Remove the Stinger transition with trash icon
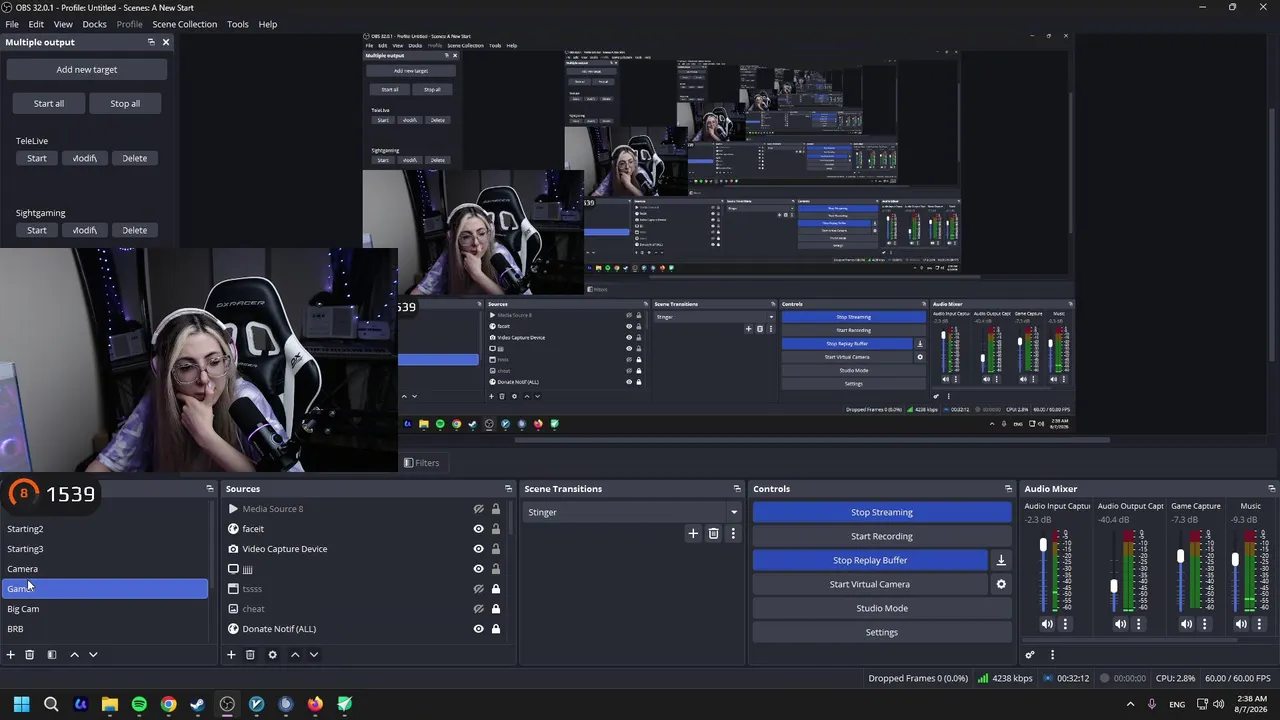This screenshot has height=720, width=1280. 713,534
